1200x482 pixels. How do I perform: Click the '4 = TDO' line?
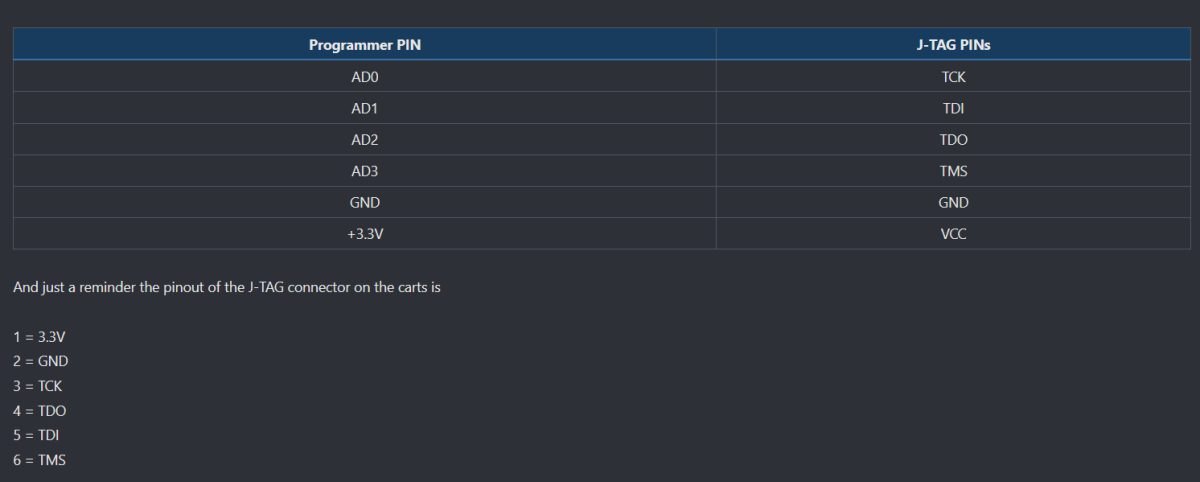40,411
